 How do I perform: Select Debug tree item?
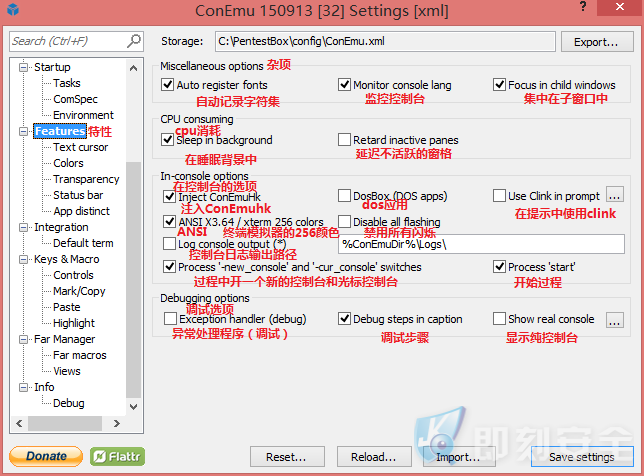click(x=69, y=403)
